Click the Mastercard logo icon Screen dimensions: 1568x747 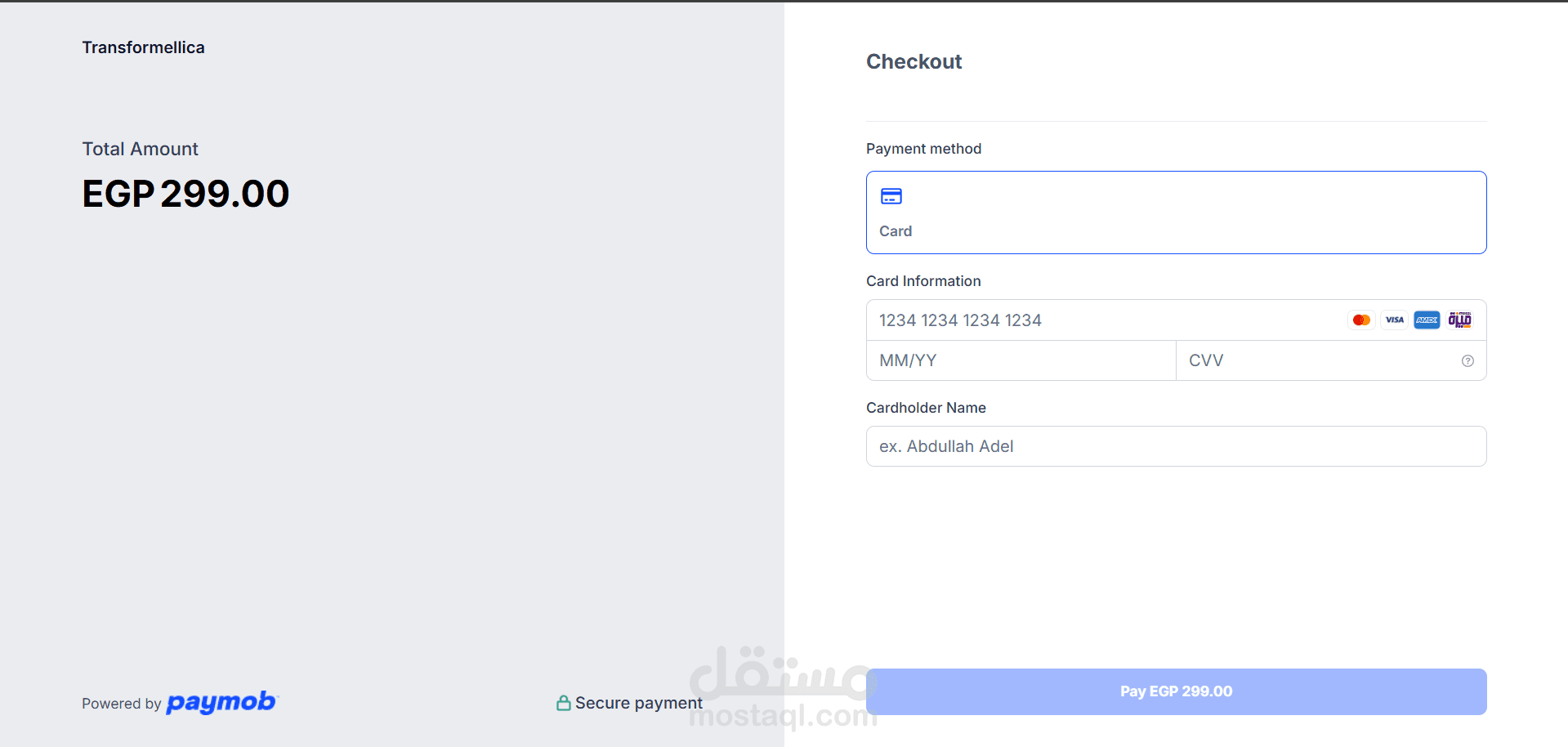coord(1361,320)
